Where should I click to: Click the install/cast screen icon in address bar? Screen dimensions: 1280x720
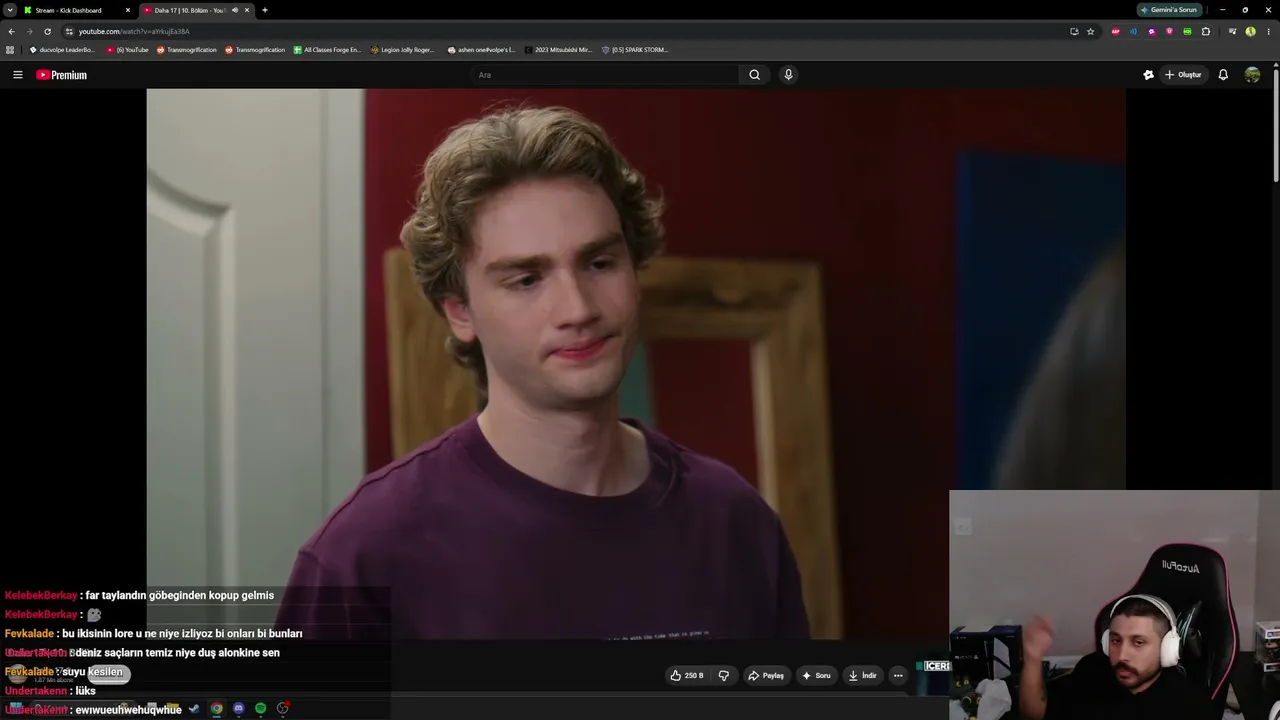(x=1074, y=31)
